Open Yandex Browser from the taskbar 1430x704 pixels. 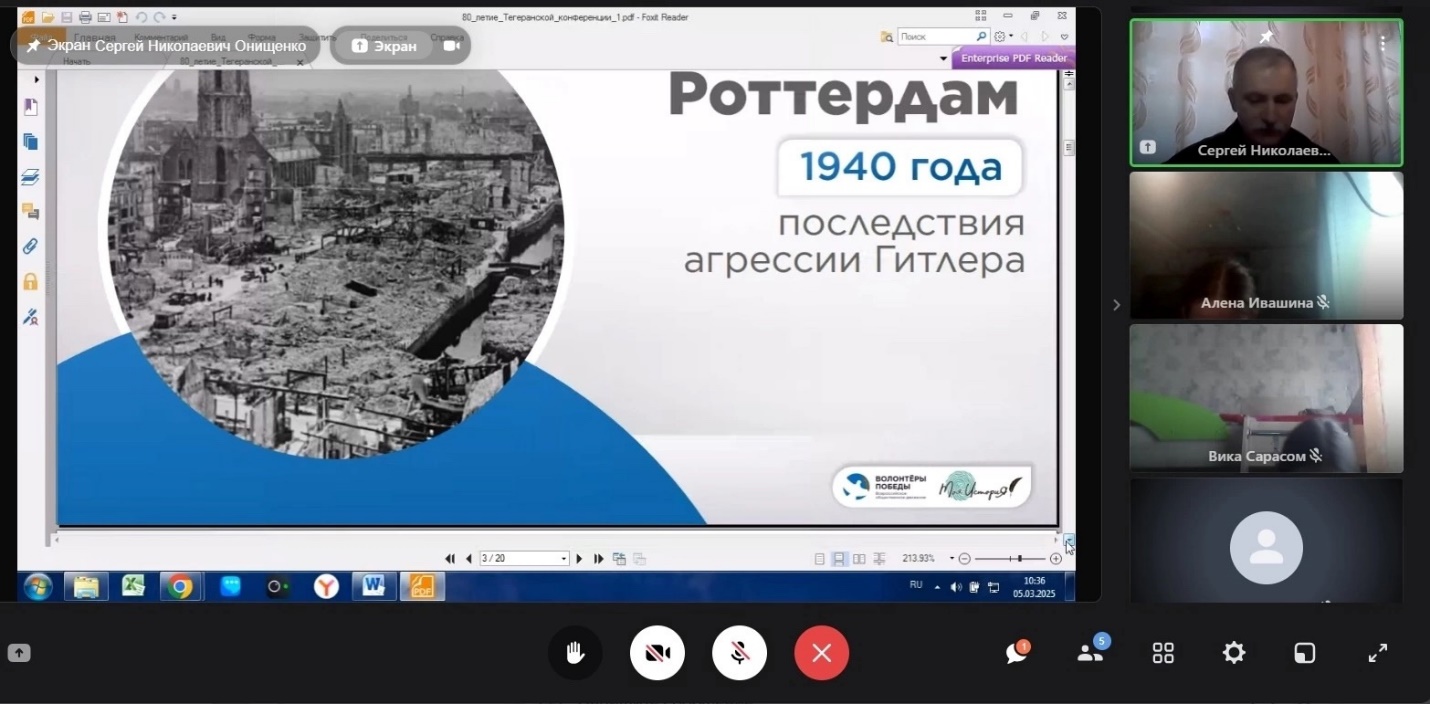click(326, 586)
